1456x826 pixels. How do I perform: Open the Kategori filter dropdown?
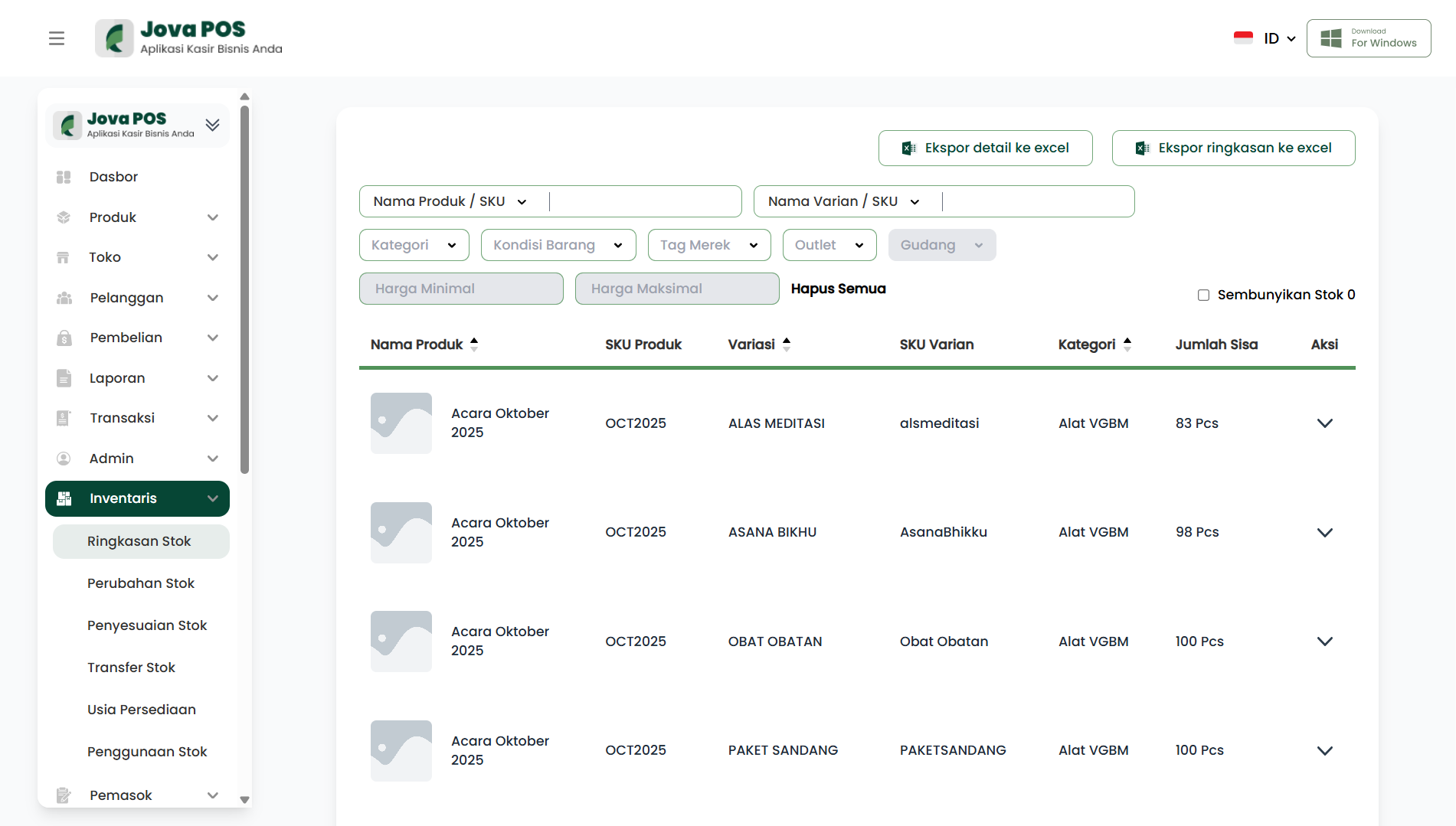click(x=414, y=245)
